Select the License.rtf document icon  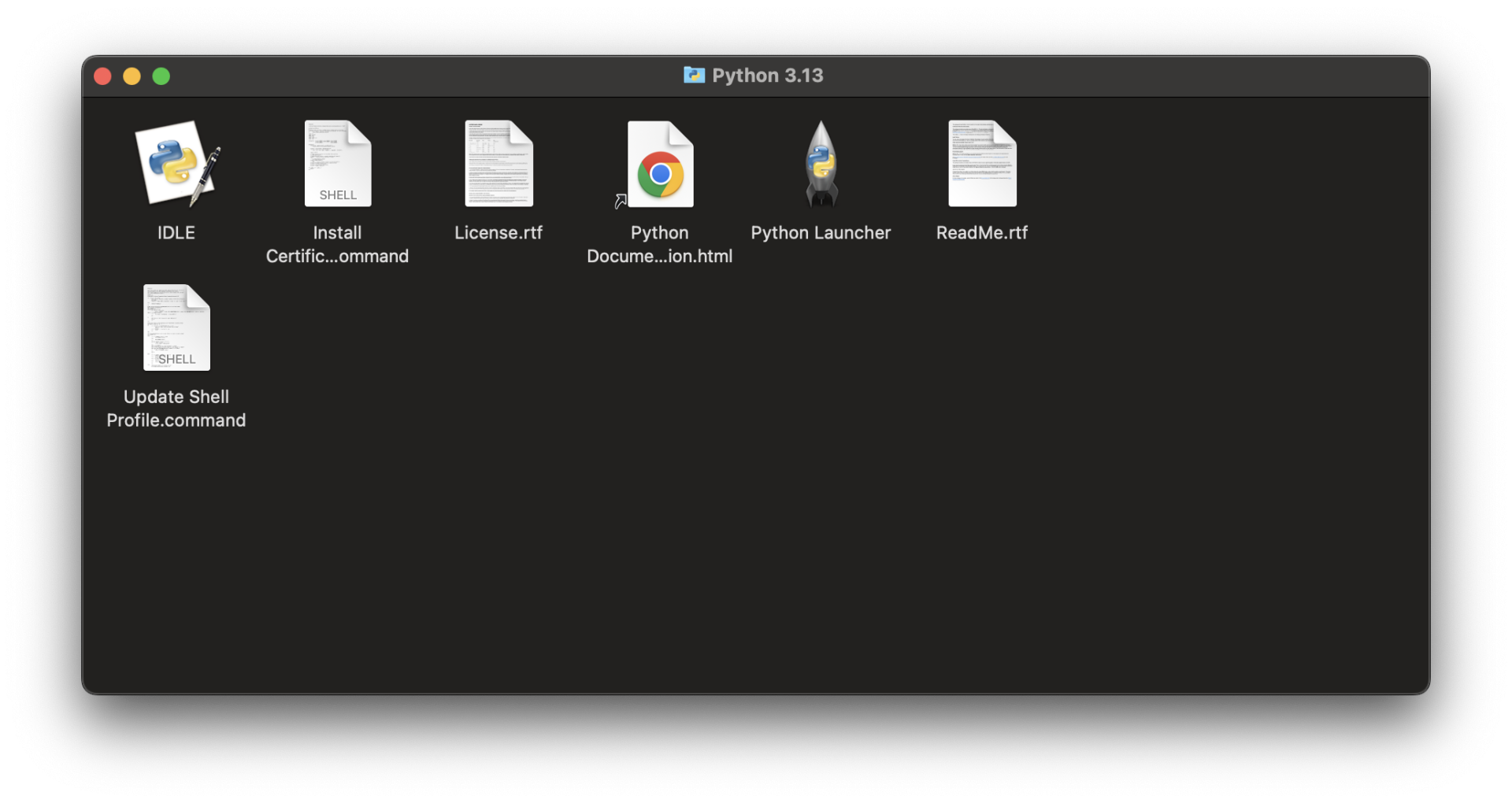[x=498, y=164]
